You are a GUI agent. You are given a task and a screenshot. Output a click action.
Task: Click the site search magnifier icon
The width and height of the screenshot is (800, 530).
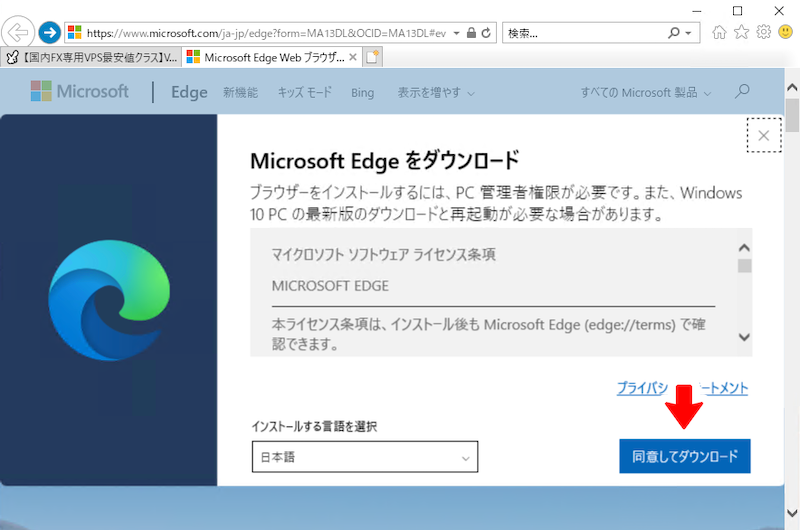[742, 91]
